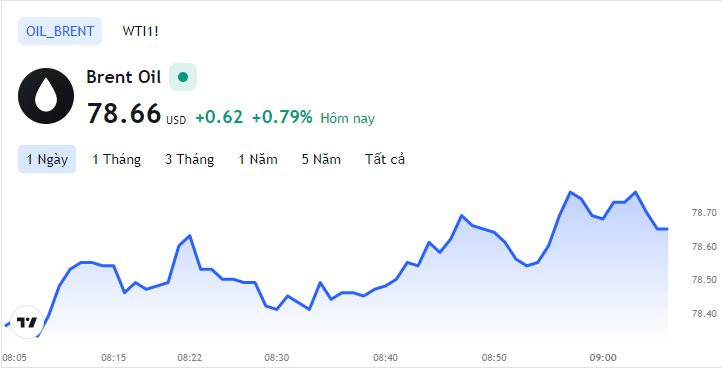Click the Hôm nay label
The image size is (722, 369).
click(348, 118)
